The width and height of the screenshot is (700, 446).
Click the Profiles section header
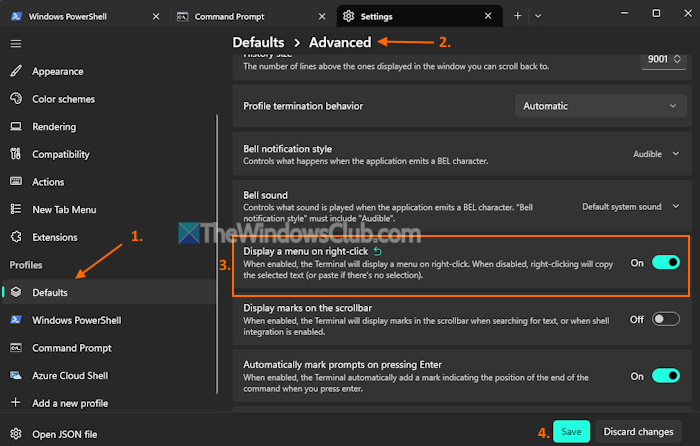(26, 265)
